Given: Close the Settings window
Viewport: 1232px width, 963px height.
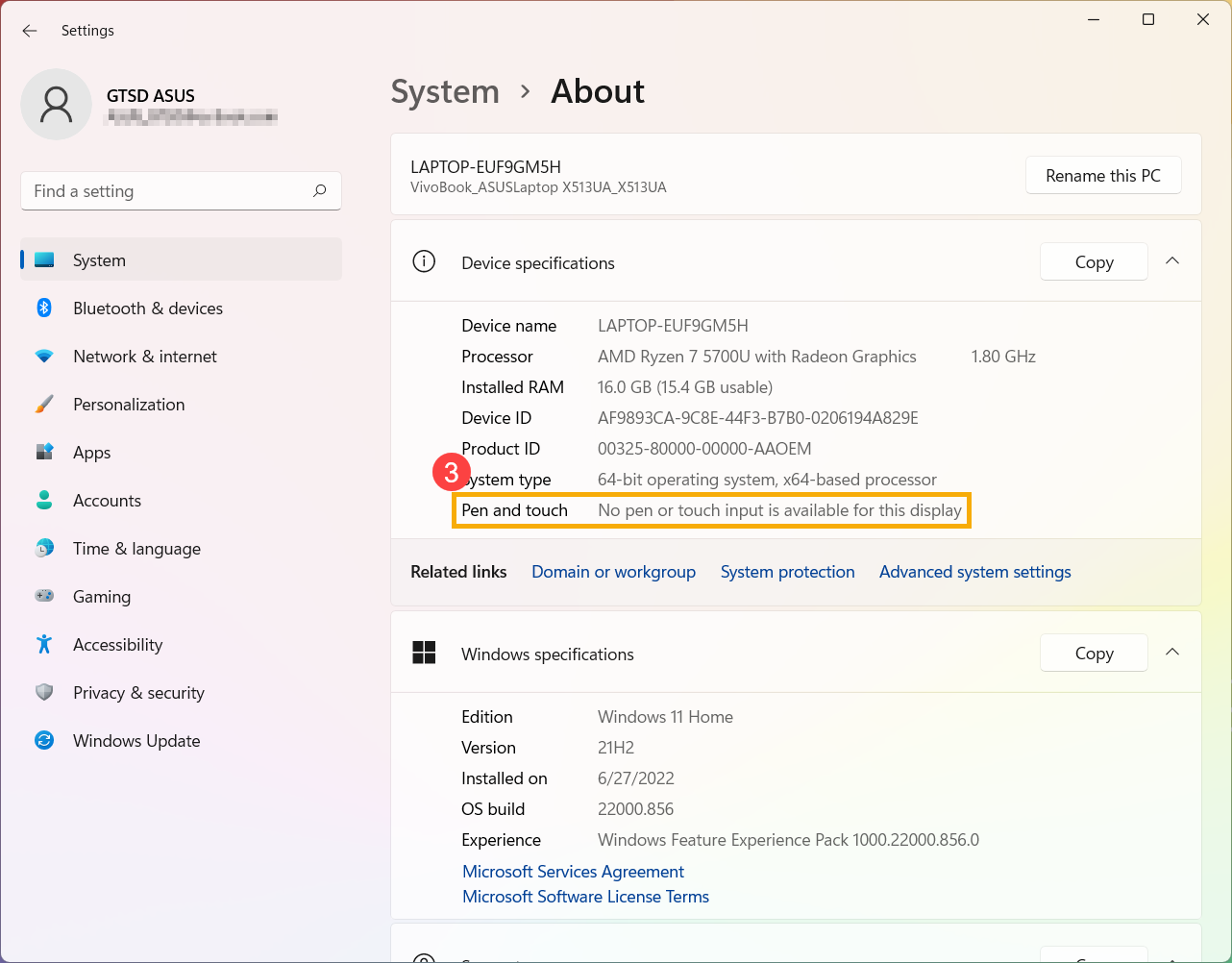Looking at the screenshot, I should point(1203,19).
